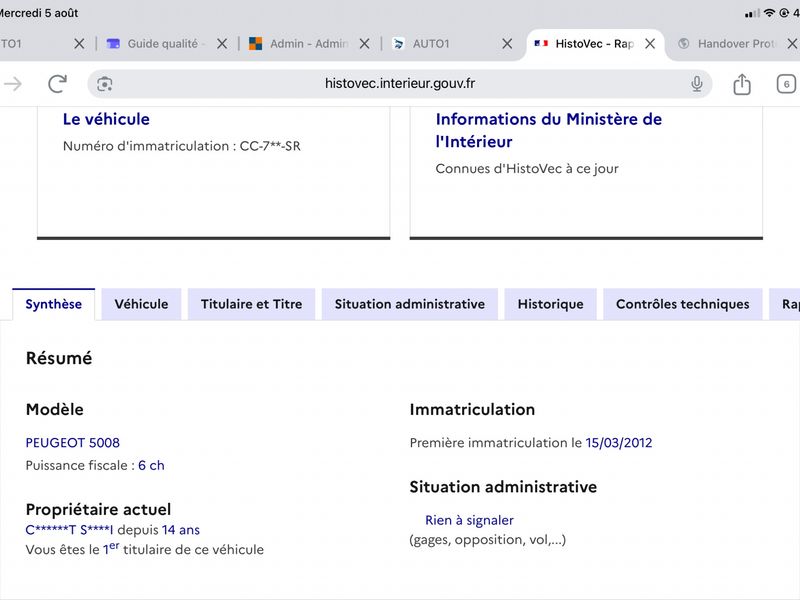This screenshot has width=800, height=600.
Task: Click the Guide qualité tab favicon
Action: tap(113, 44)
